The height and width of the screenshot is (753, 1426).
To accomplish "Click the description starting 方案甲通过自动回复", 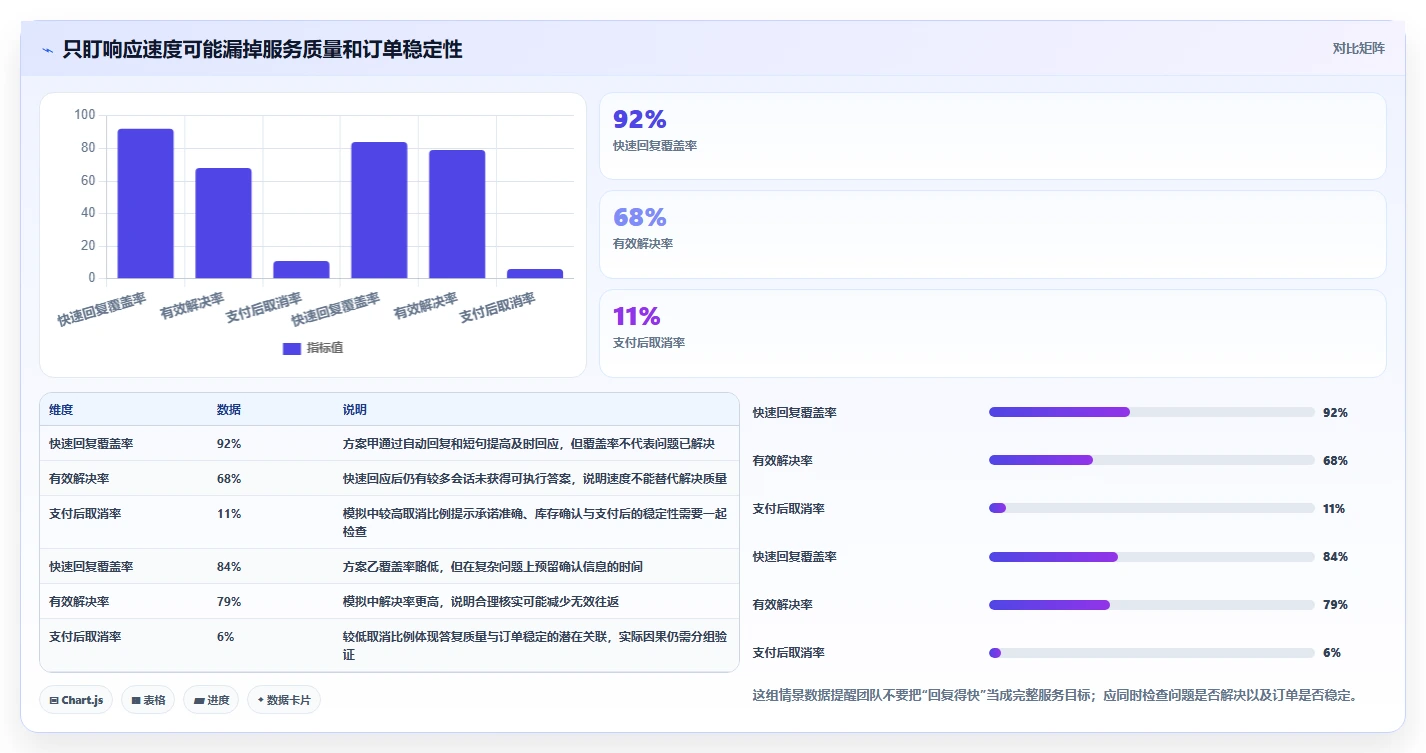I will (x=528, y=443).
